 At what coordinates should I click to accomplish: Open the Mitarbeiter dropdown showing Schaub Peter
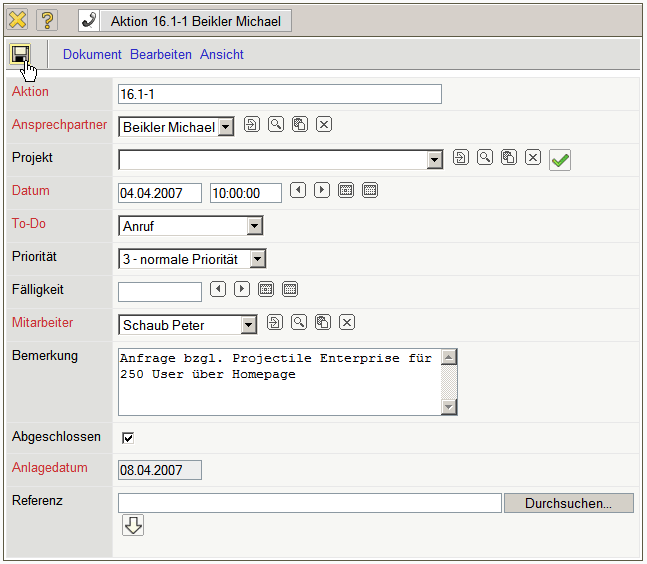pos(249,325)
